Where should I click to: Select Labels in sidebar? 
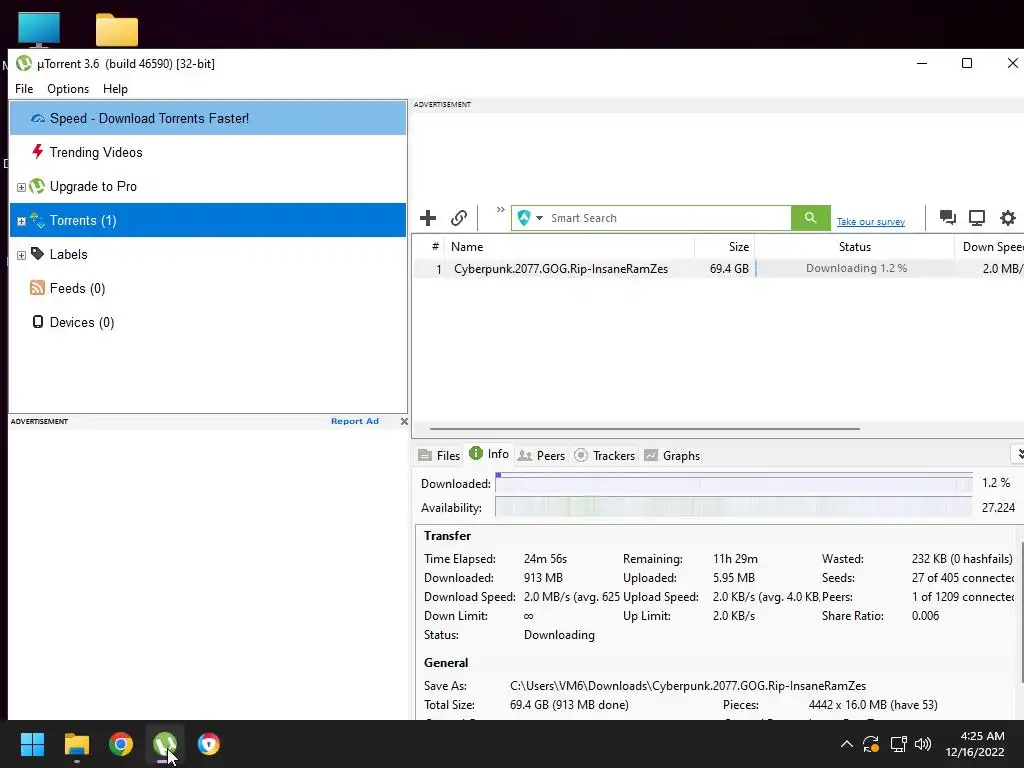(208, 254)
